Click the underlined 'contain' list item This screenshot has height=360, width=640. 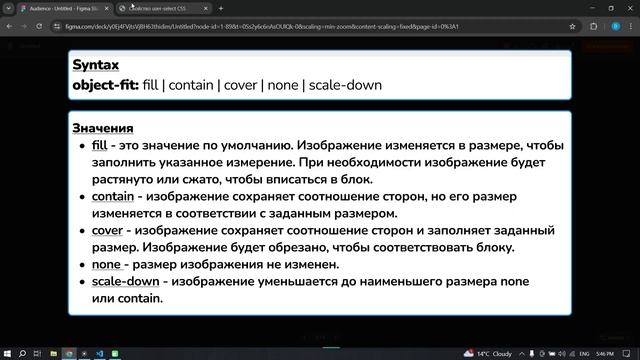pos(113,196)
